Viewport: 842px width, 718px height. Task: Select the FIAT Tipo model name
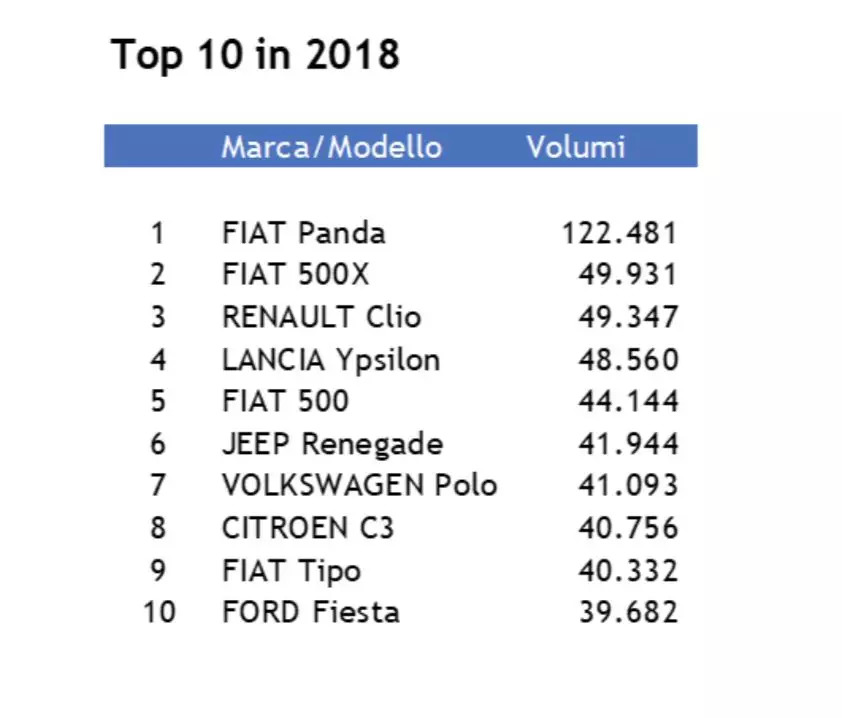pyautogui.click(x=291, y=570)
